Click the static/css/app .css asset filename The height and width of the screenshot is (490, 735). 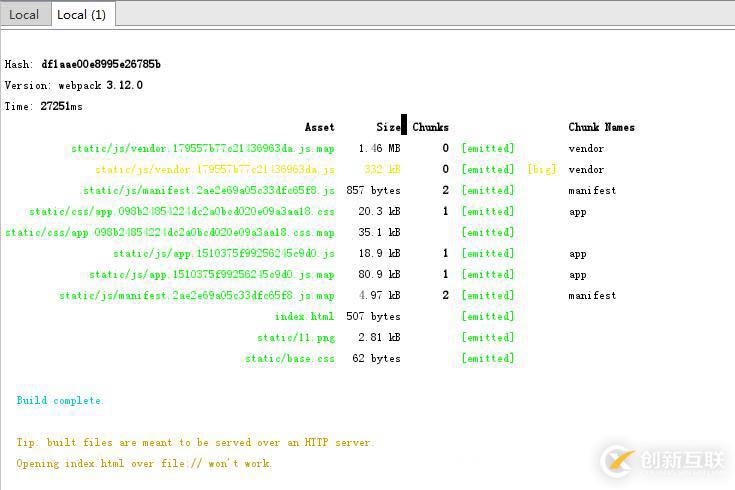click(182, 211)
